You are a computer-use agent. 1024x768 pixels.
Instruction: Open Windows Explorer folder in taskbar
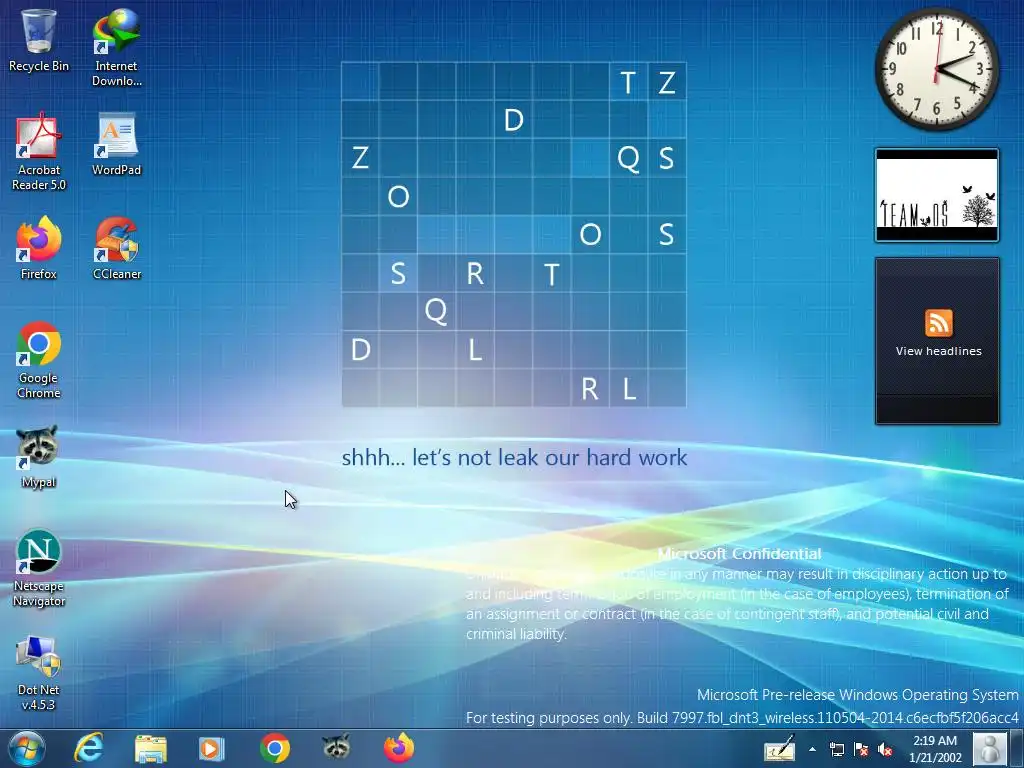point(150,748)
